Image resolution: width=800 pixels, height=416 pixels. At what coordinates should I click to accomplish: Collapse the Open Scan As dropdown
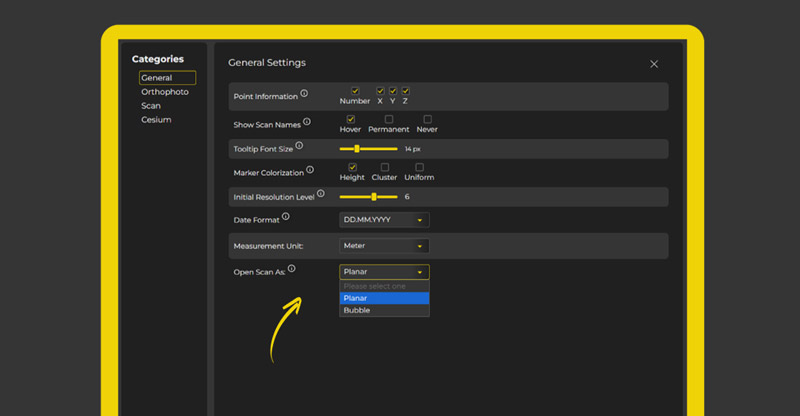[x=384, y=272]
